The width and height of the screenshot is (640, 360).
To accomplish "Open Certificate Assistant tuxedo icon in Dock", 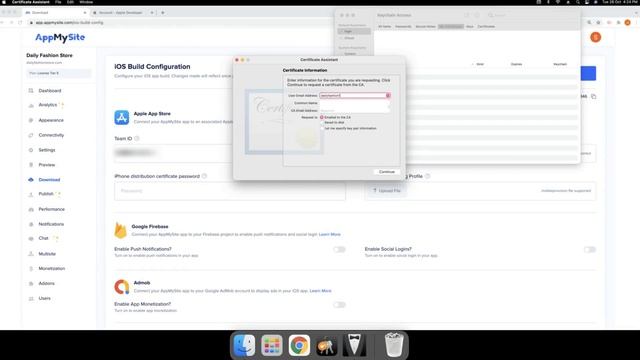I will click(354, 345).
